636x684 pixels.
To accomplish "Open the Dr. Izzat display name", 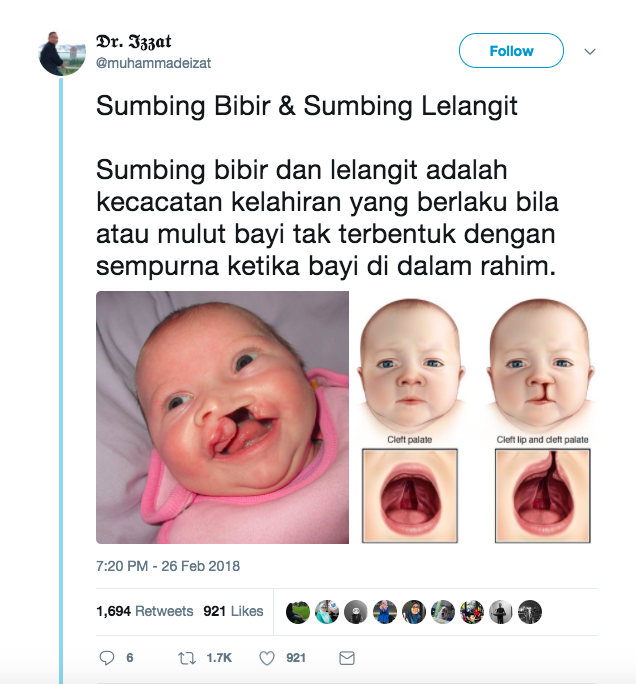I will click(x=133, y=42).
